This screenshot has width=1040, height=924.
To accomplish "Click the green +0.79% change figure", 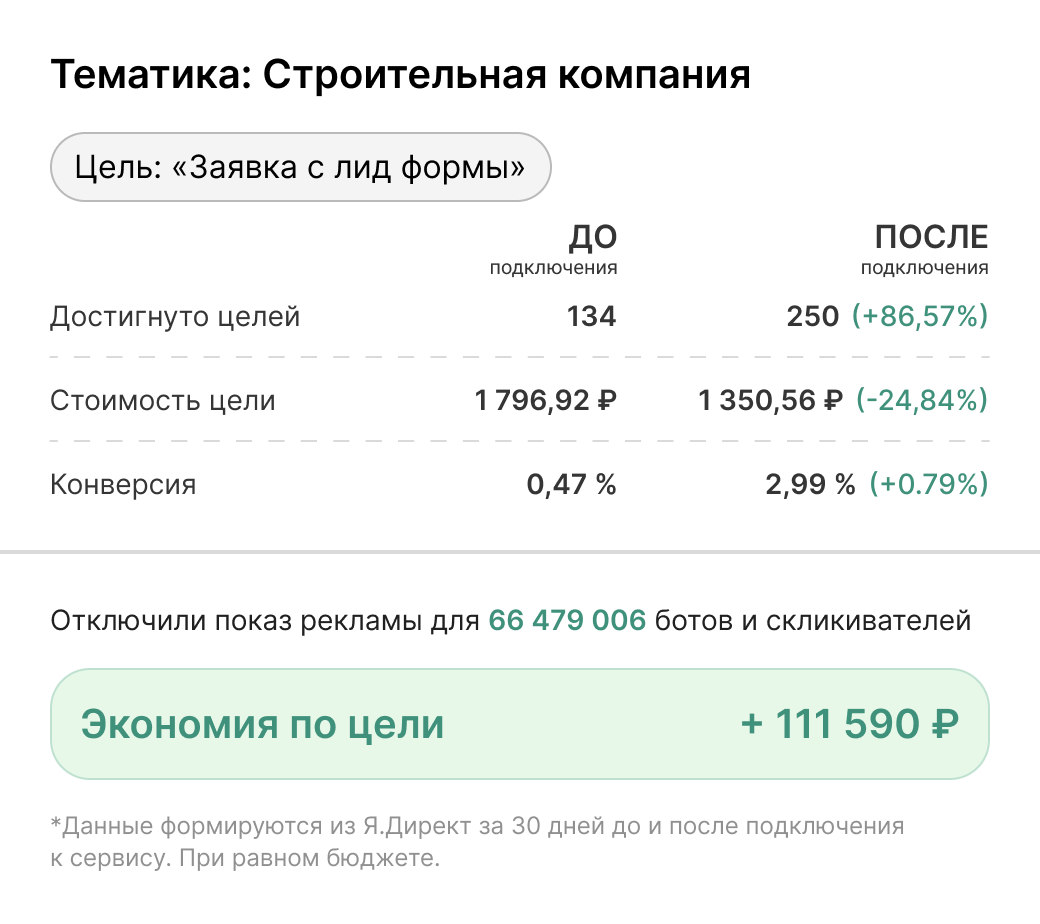I will (928, 485).
